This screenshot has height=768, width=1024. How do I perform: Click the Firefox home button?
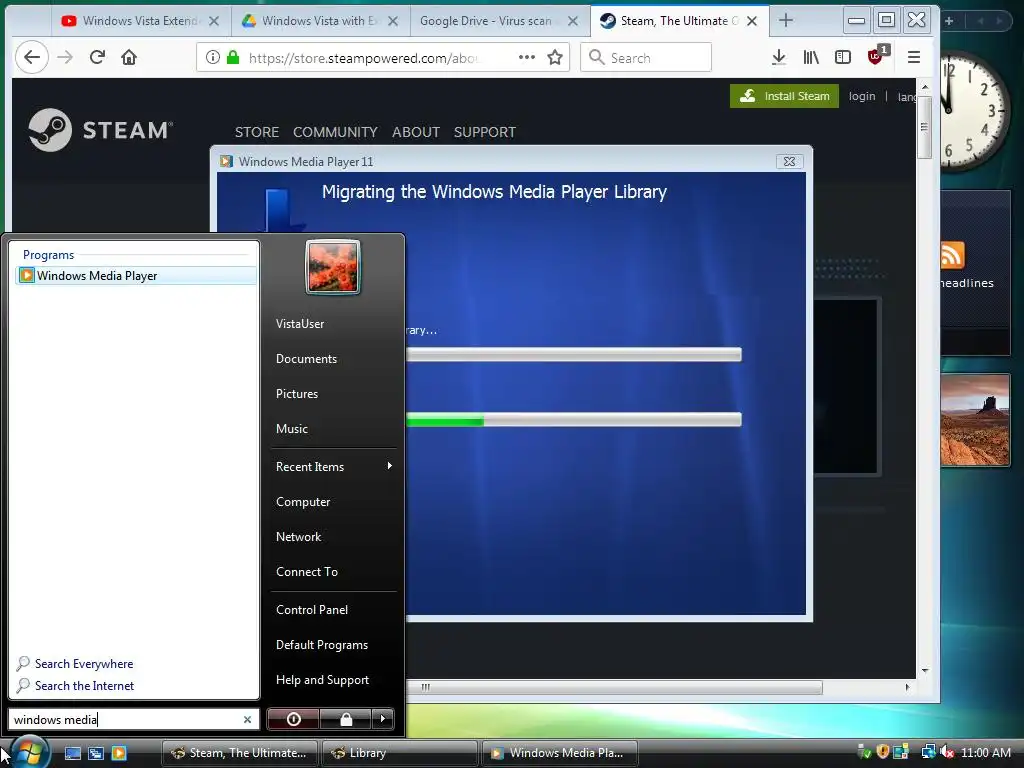[x=129, y=57]
